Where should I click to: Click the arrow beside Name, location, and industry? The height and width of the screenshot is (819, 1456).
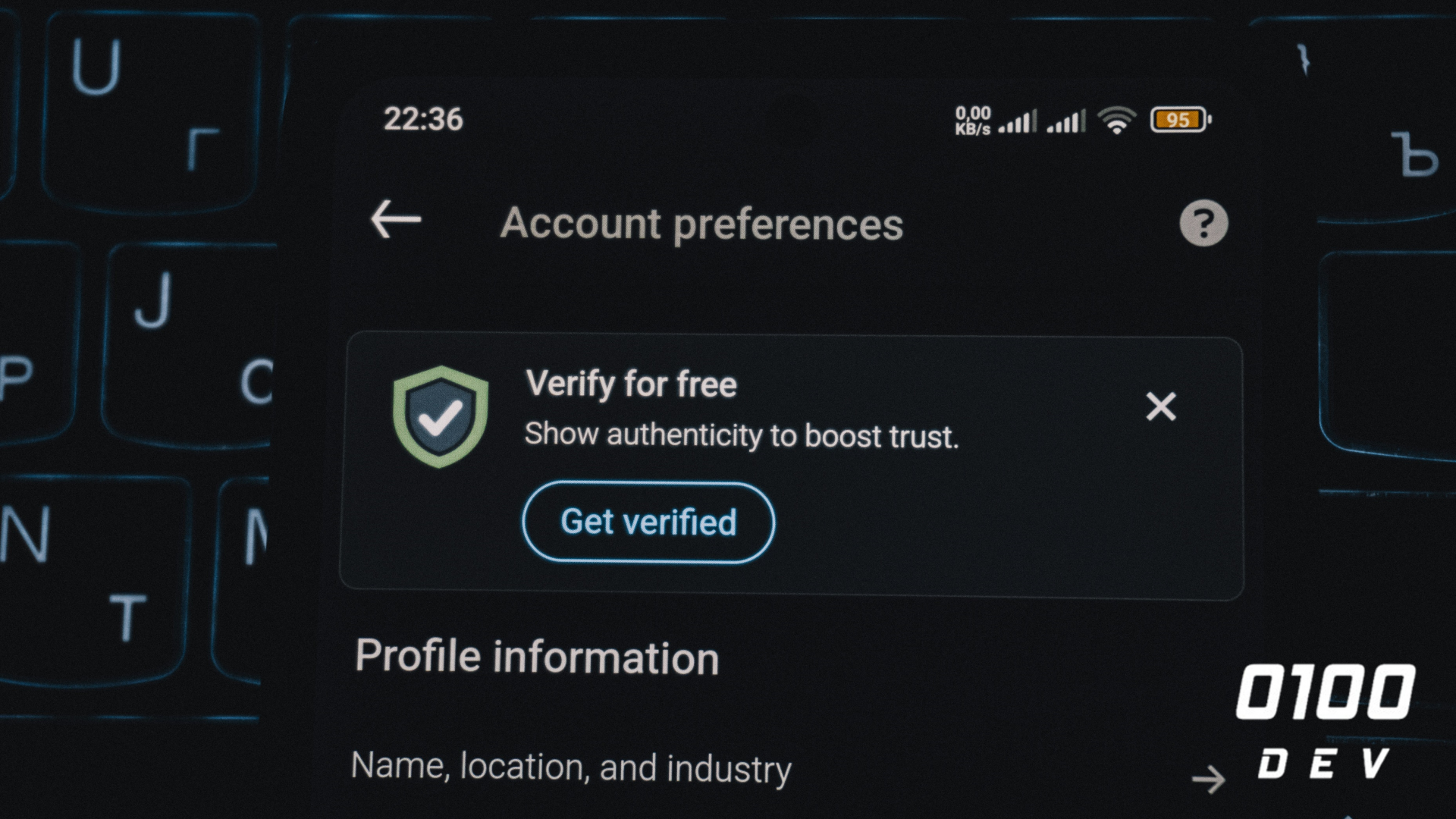pyautogui.click(x=1208, y=779)
